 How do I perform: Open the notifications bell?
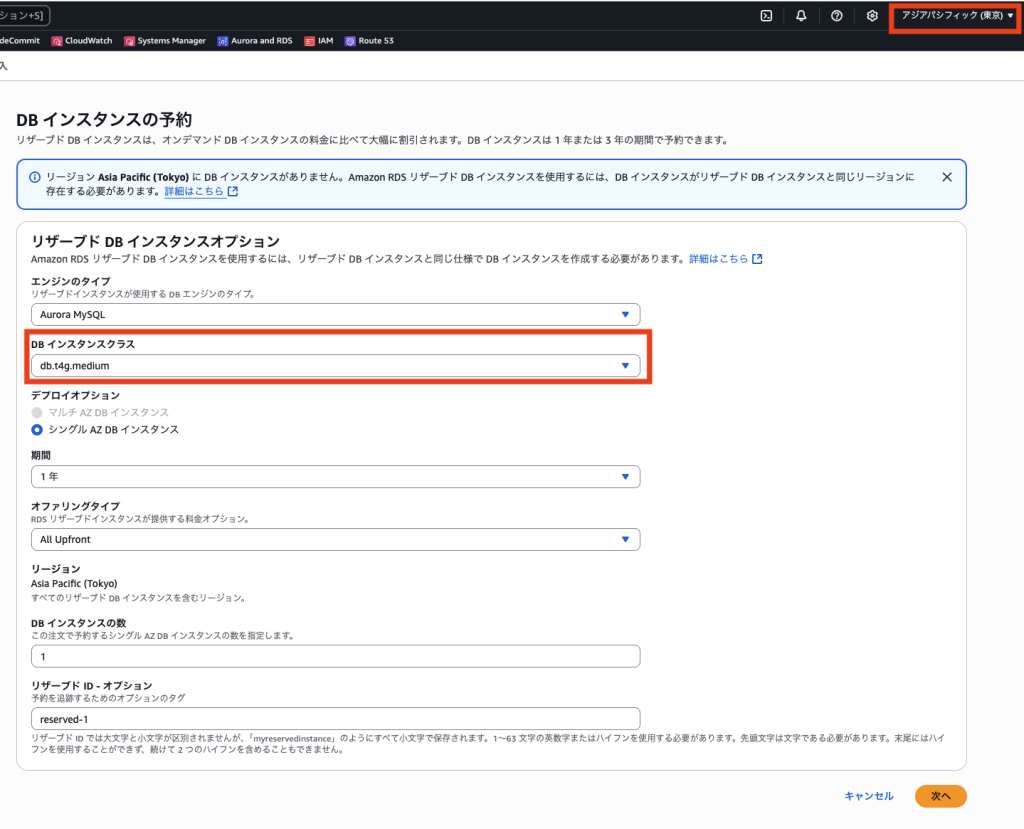pos(801,16)
